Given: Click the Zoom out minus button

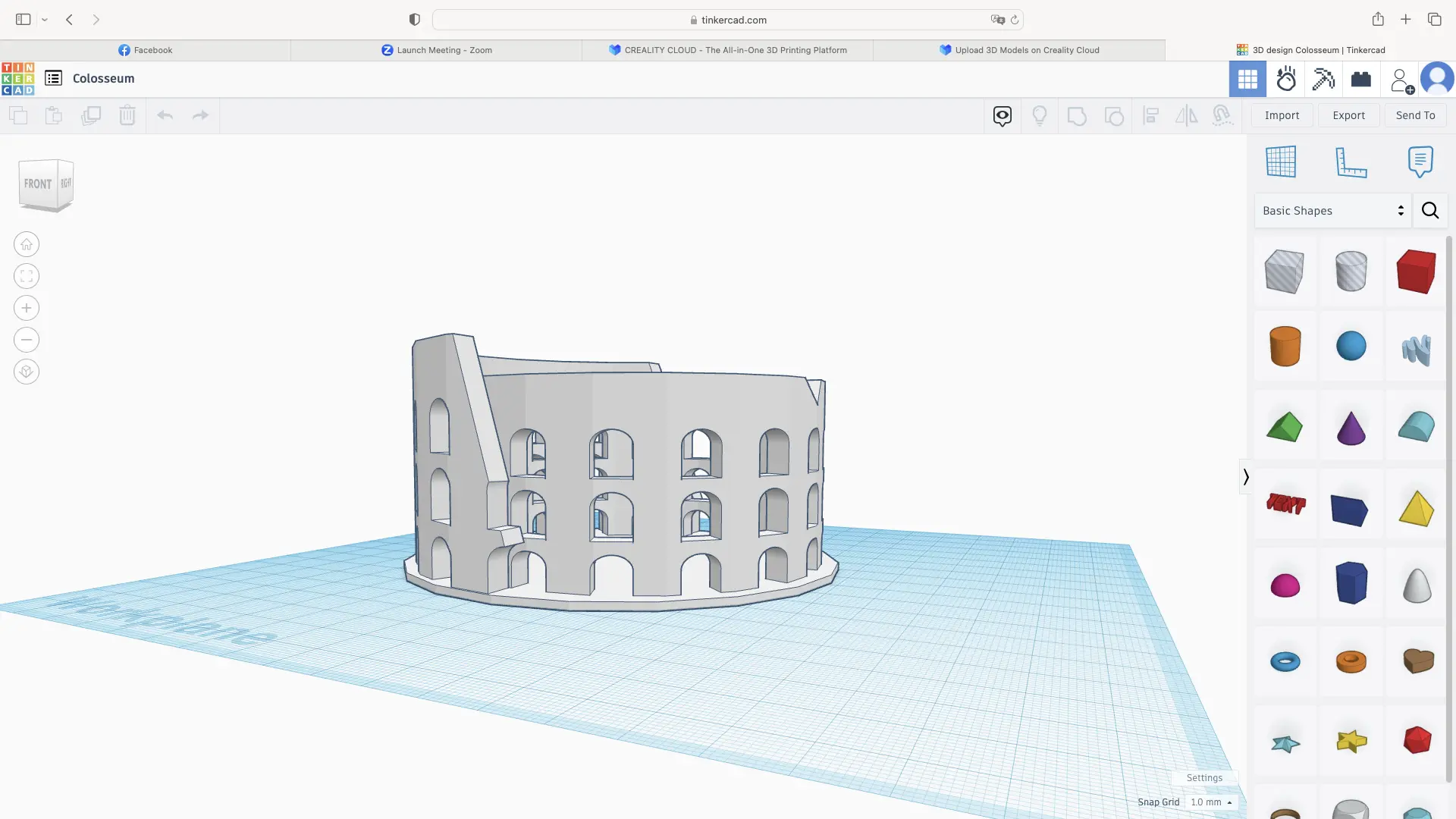Looking at the screenshot, I should click(x=27, y=340).
